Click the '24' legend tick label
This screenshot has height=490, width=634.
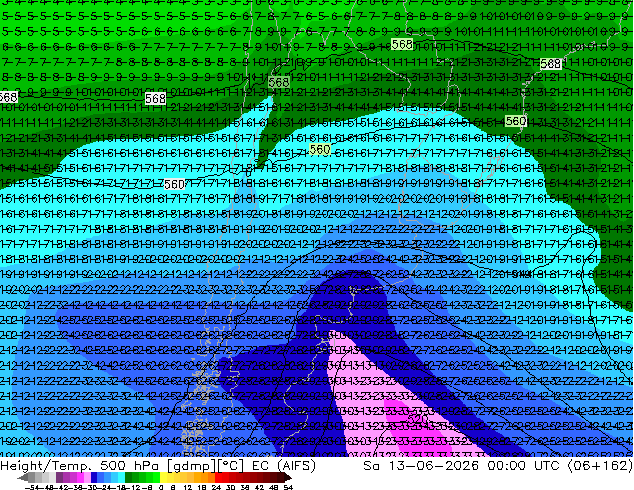click(x=217, y=488)
